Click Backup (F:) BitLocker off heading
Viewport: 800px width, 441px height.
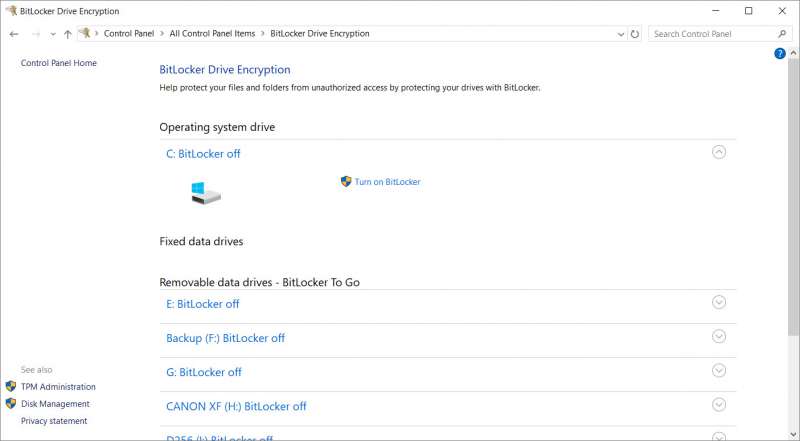coord(226,338)
